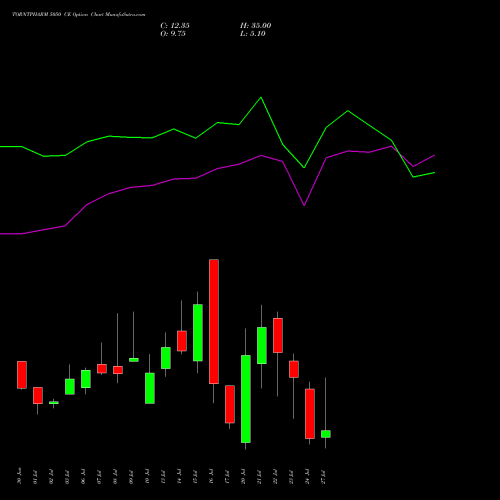Select the 20 Jul date label

pos(243,477)
